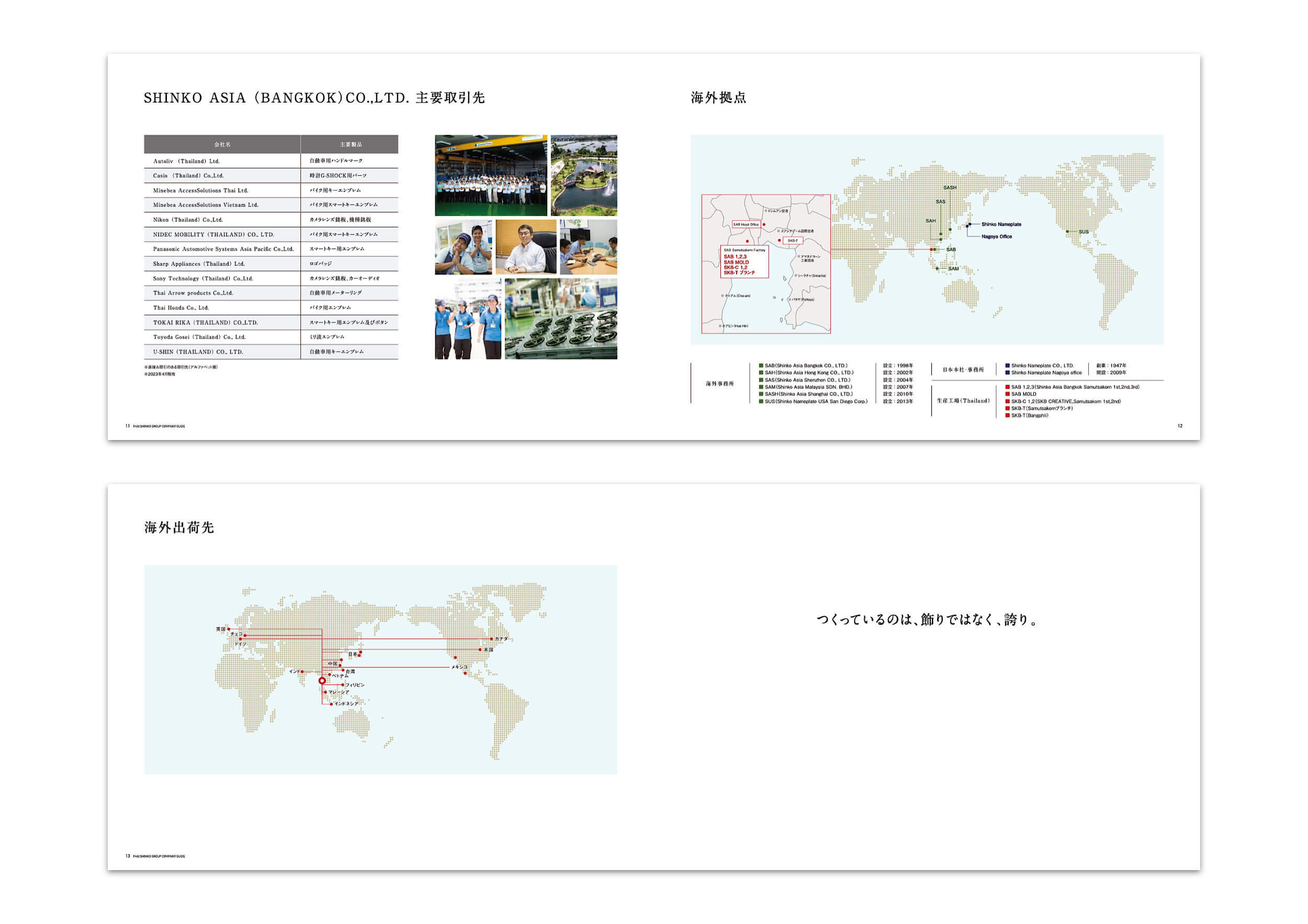
Task: Click the 'Autoliv (Thailand) Ltd.' table cell
Action: 222,161
